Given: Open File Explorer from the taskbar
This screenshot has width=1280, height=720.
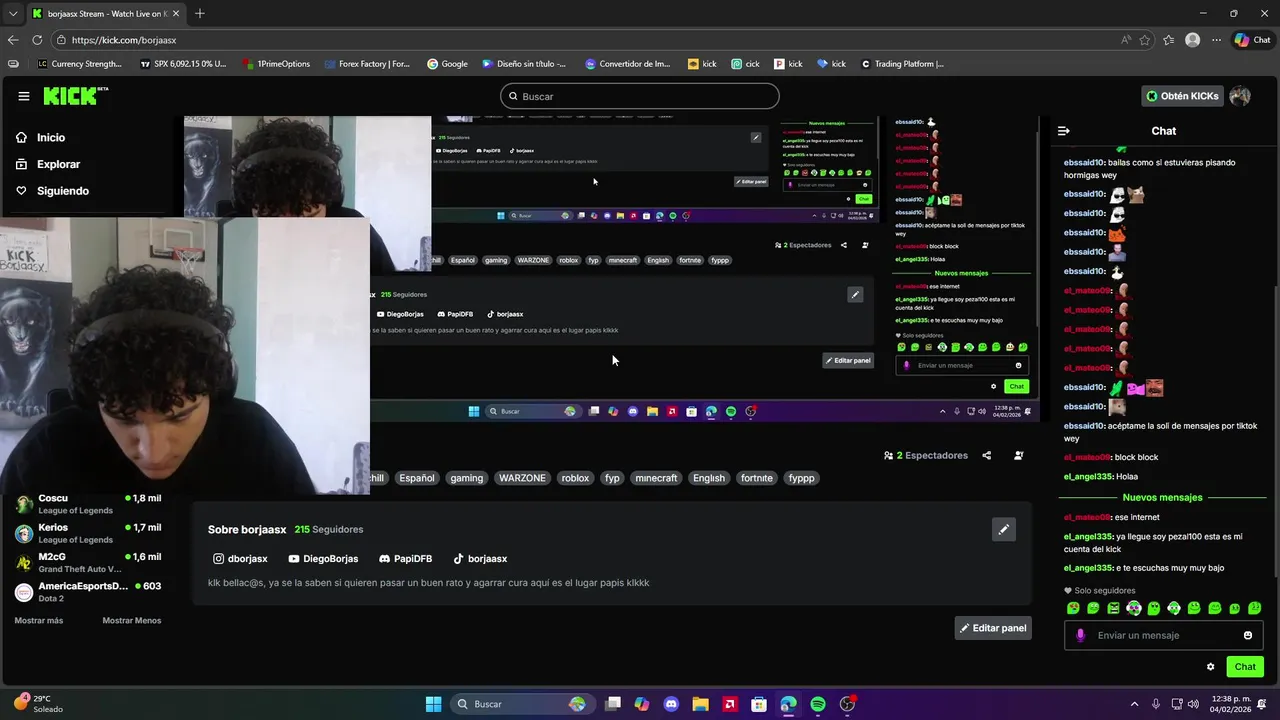Looking at the screenshot, I should (x=700, y=704).
